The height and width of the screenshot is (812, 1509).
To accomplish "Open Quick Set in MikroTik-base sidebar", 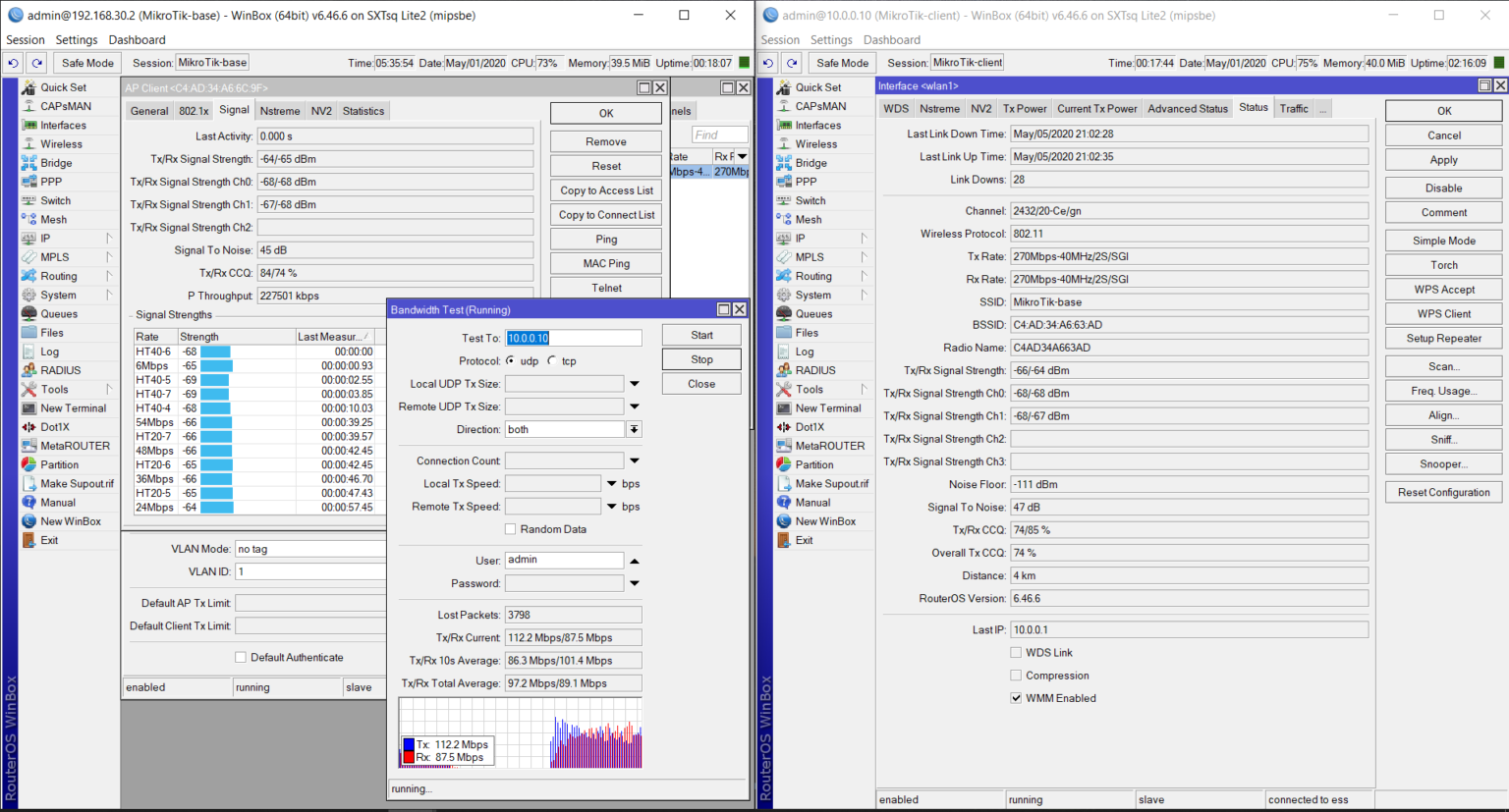I will (63, 87).
